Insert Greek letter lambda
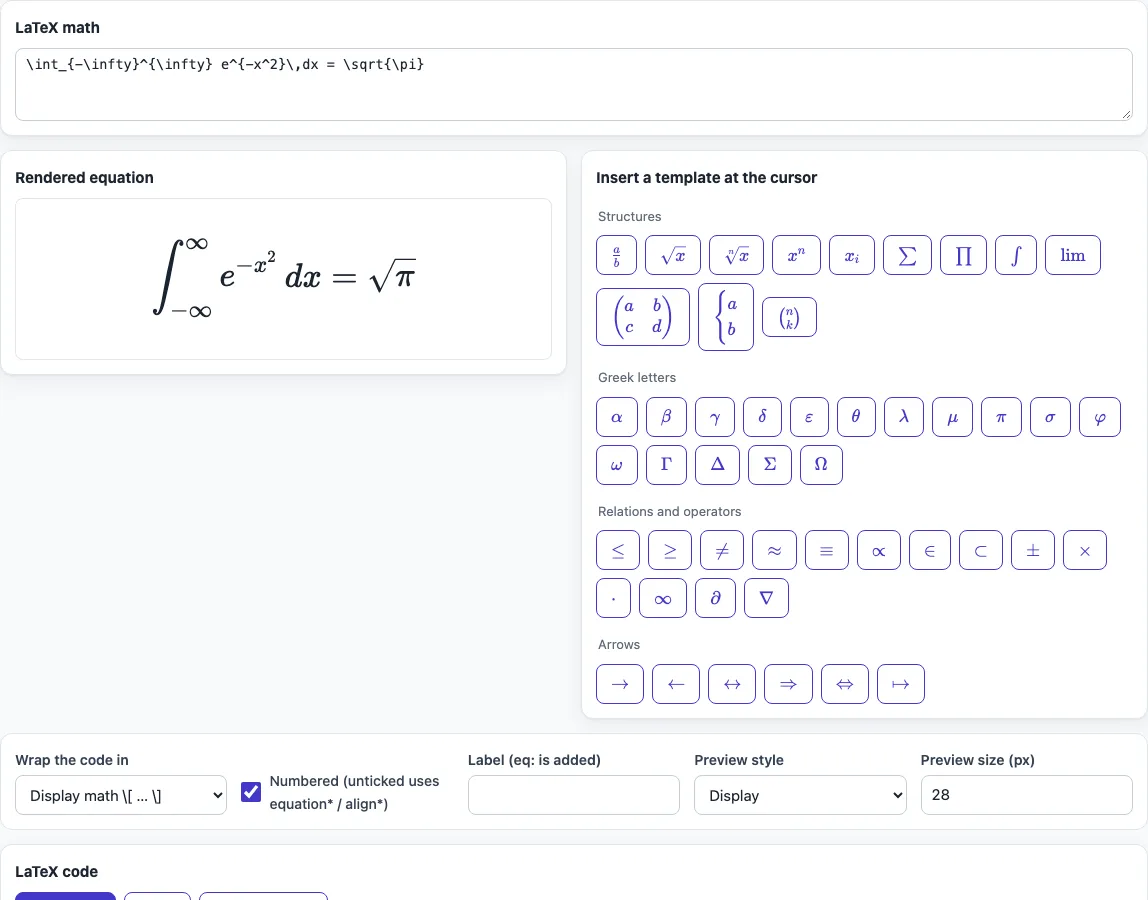1148x900 pixels. 903,417
